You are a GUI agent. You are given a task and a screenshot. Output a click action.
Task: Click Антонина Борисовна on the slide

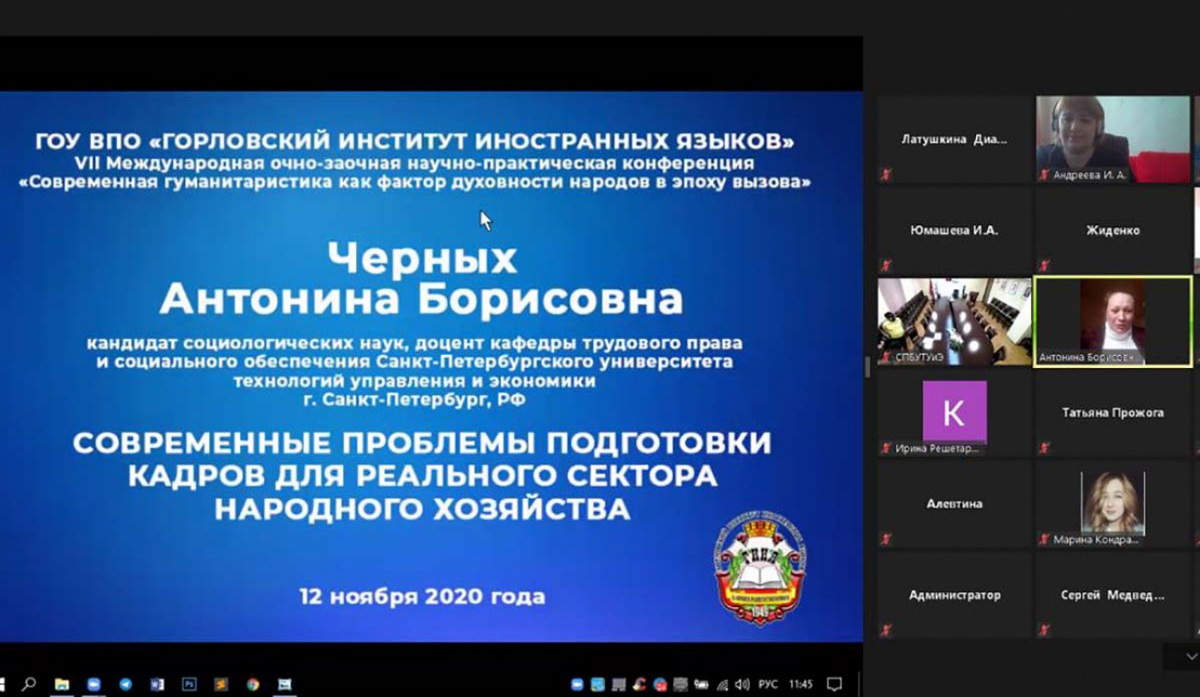(421, 297)
